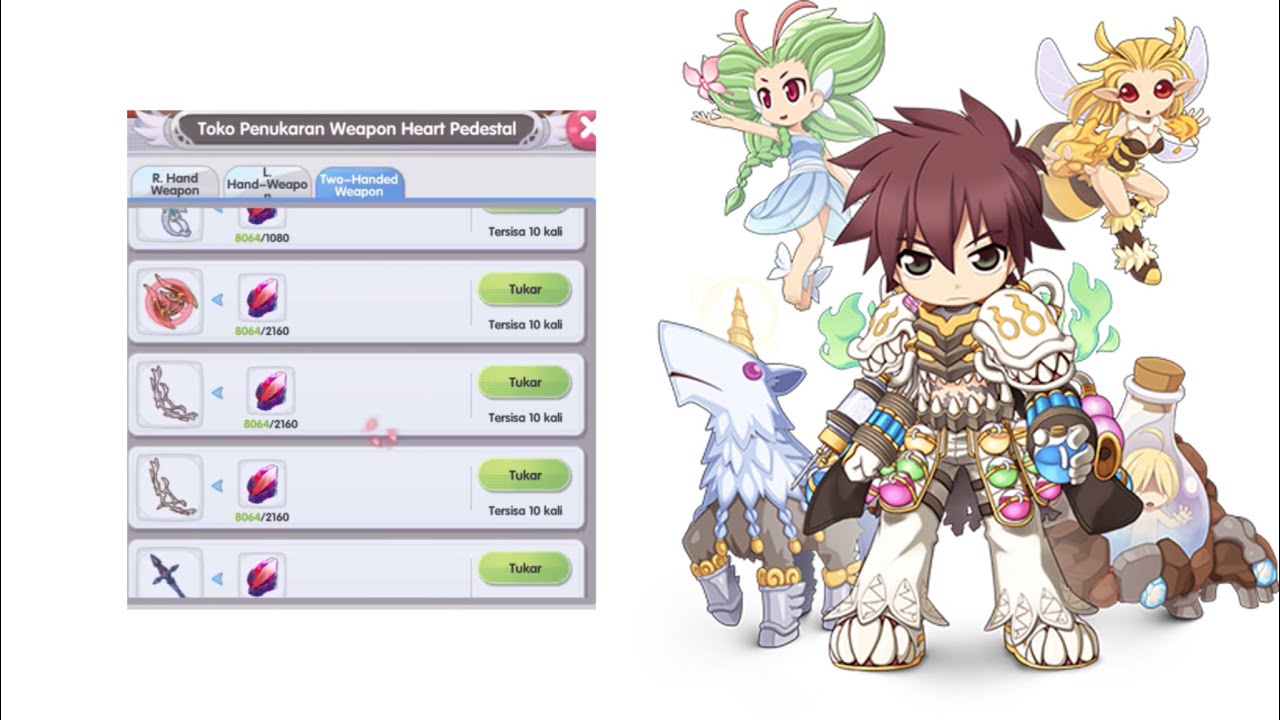
Task: Switch to the R. Hand Weapon tab
Action: (175, 183)
